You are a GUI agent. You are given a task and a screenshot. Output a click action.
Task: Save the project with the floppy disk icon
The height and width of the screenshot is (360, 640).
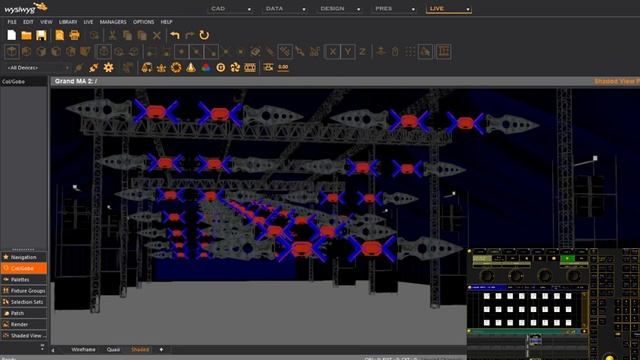[x=41, y=36]
